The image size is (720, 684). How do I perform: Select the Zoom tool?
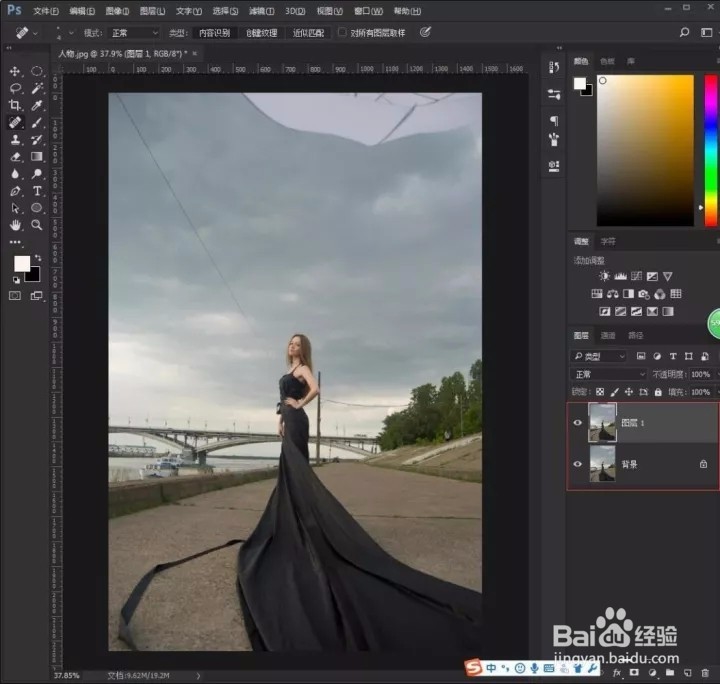(x=37, y=225)
